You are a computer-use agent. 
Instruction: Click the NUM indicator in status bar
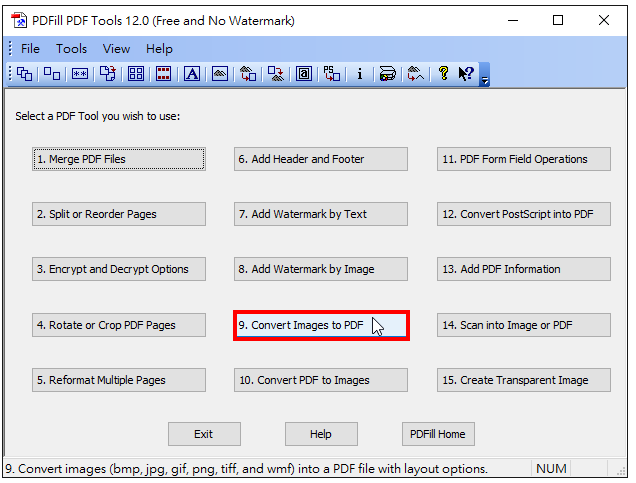tap(551, 469)
